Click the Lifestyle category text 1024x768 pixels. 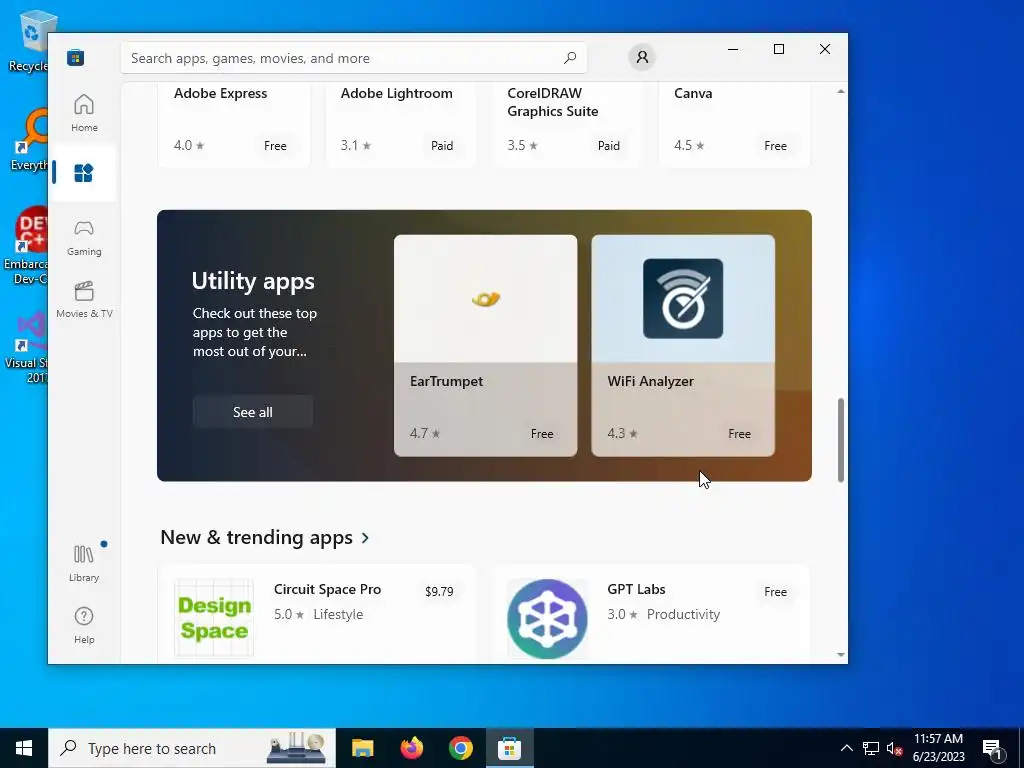tap(338, 615)
